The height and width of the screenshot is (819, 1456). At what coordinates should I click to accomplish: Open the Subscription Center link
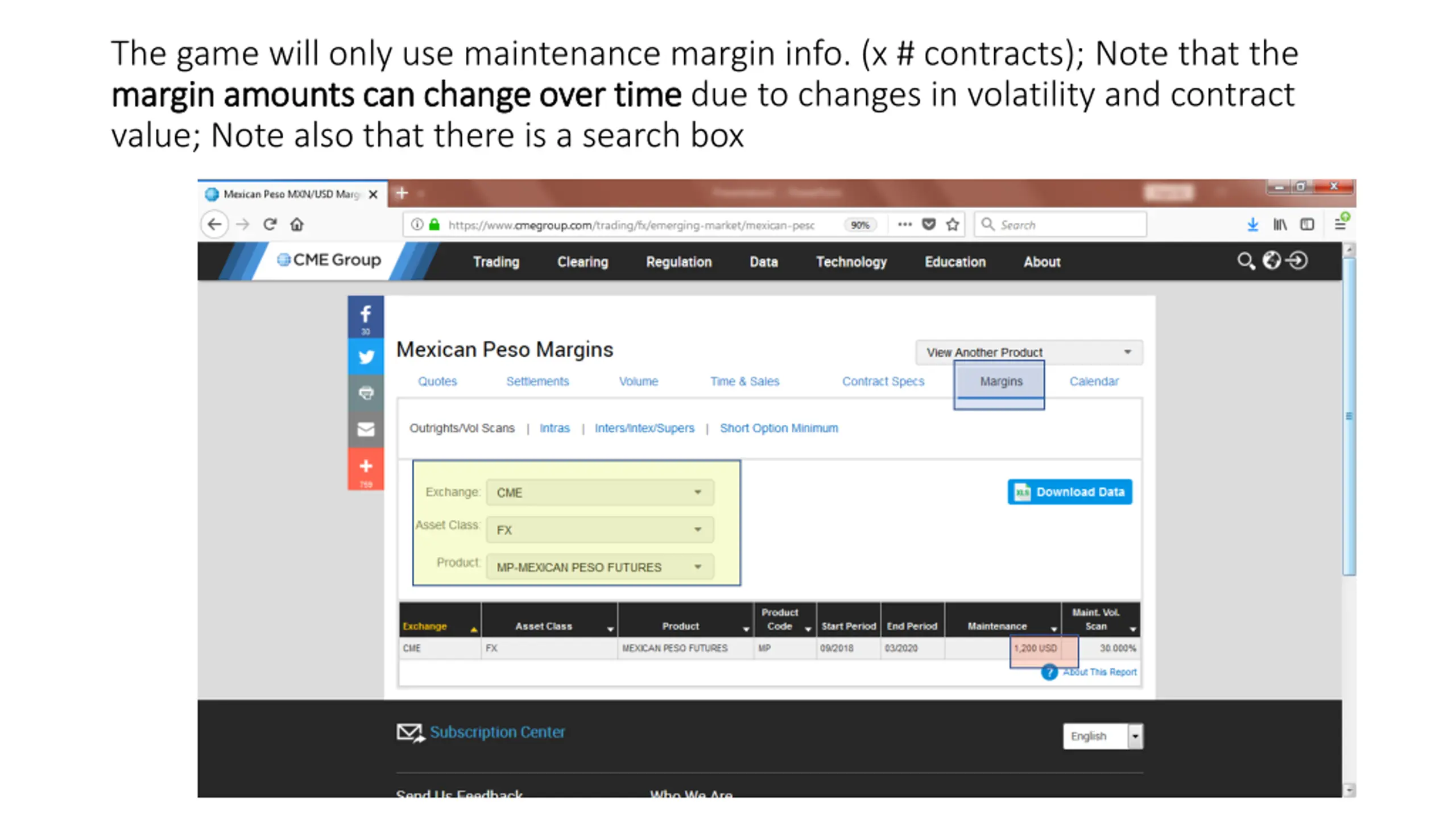(497, 732)
